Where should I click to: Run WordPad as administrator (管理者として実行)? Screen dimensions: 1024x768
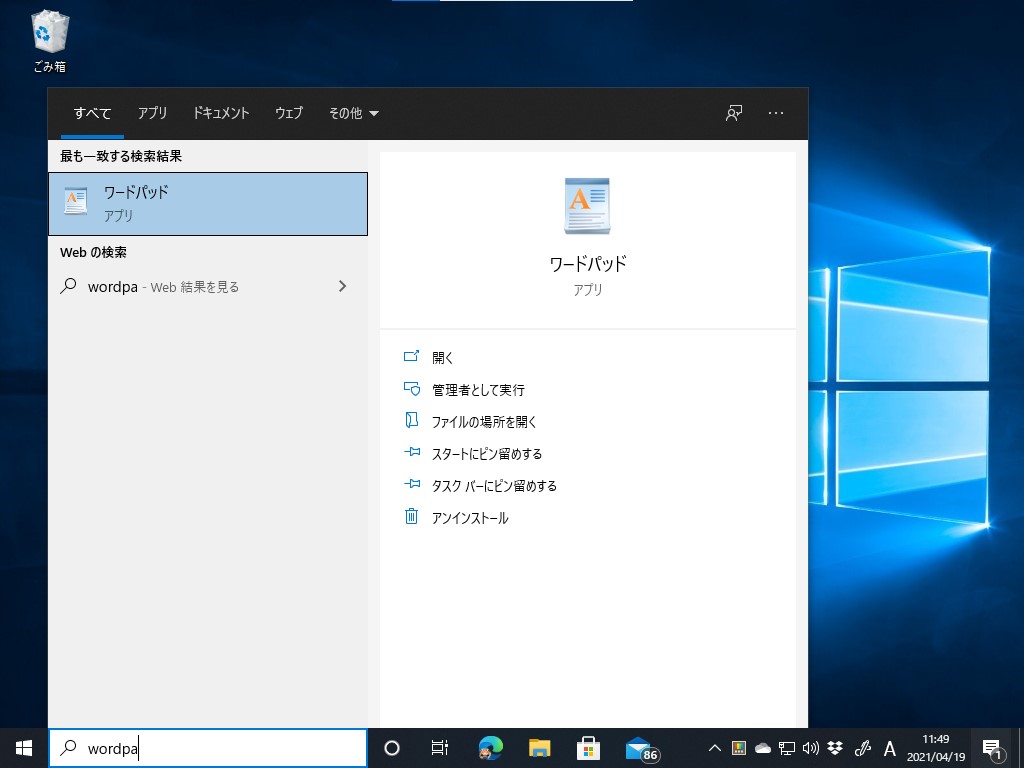click(x=477, y=389)
